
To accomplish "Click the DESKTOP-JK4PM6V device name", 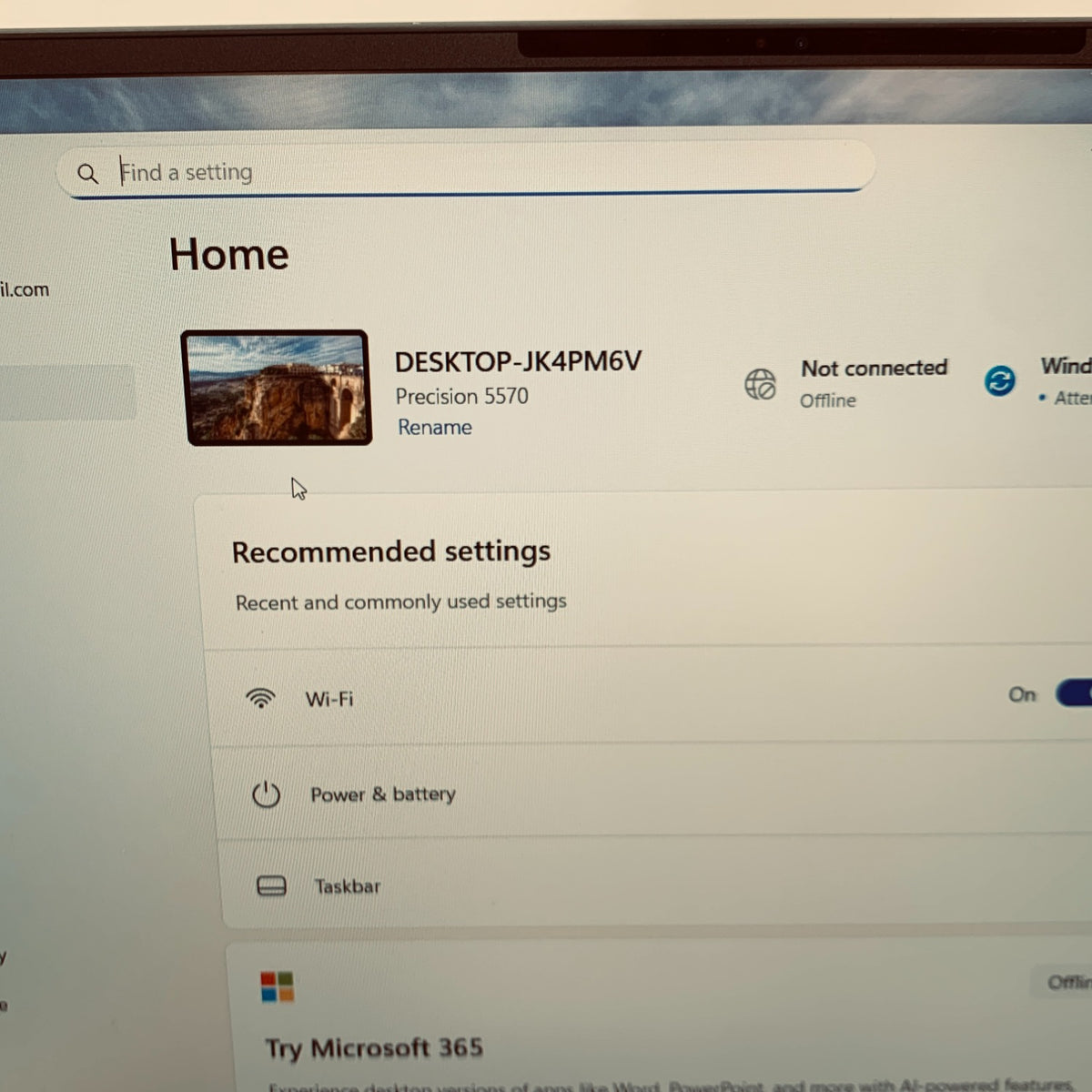I will tap(518, 361).
